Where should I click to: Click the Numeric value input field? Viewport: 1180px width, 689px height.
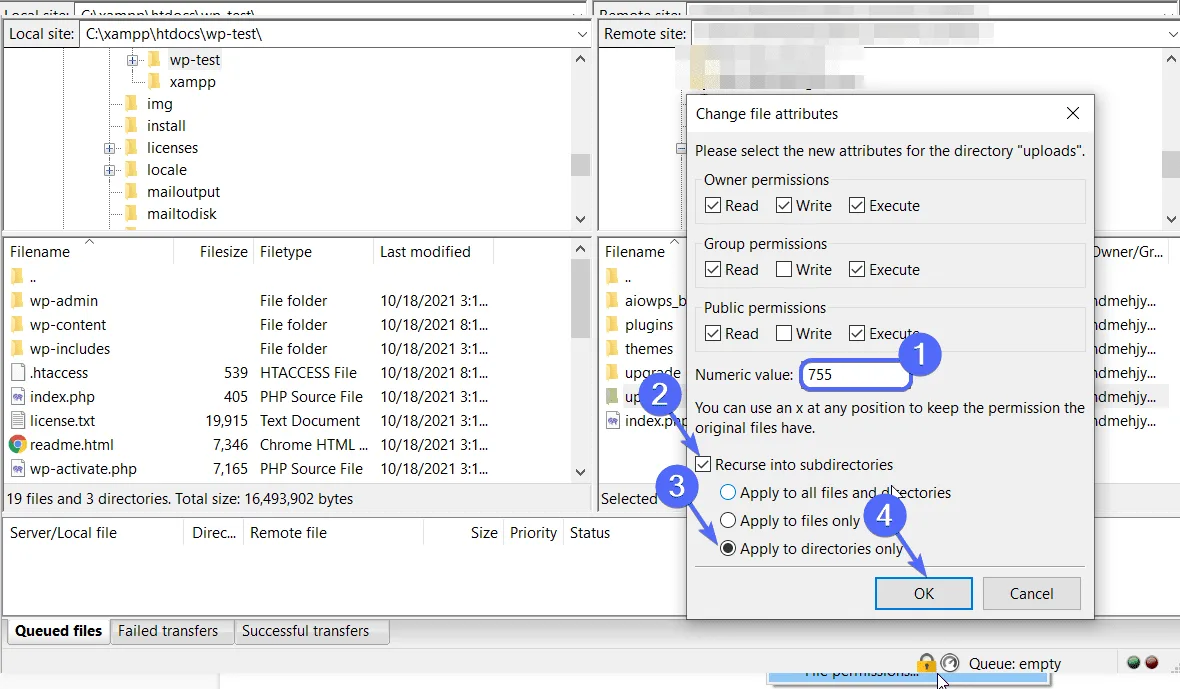click(x=854, y=375)
